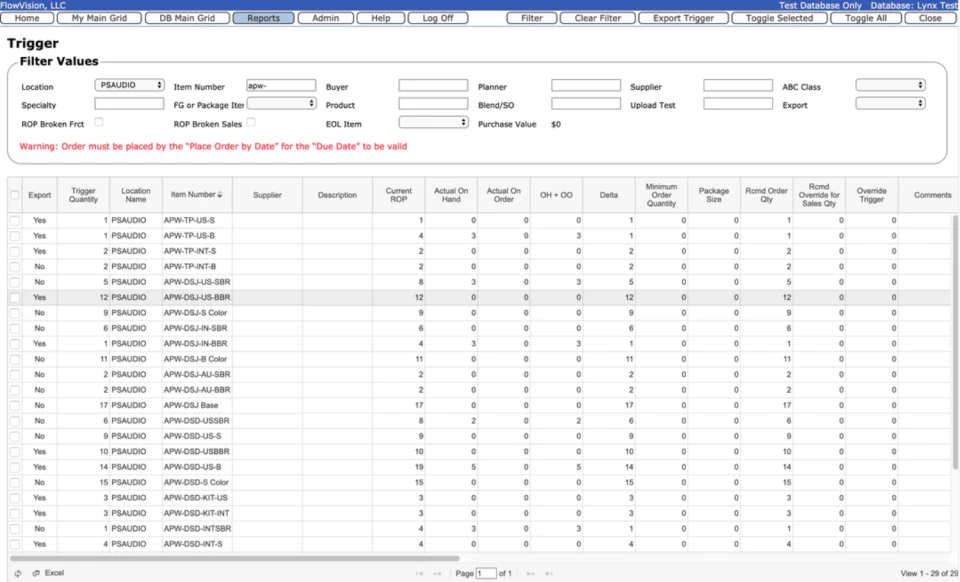Open the Location dropdown showing PSAUDIO
Viewport: 960px width, 582px height.
pos(129,85)
